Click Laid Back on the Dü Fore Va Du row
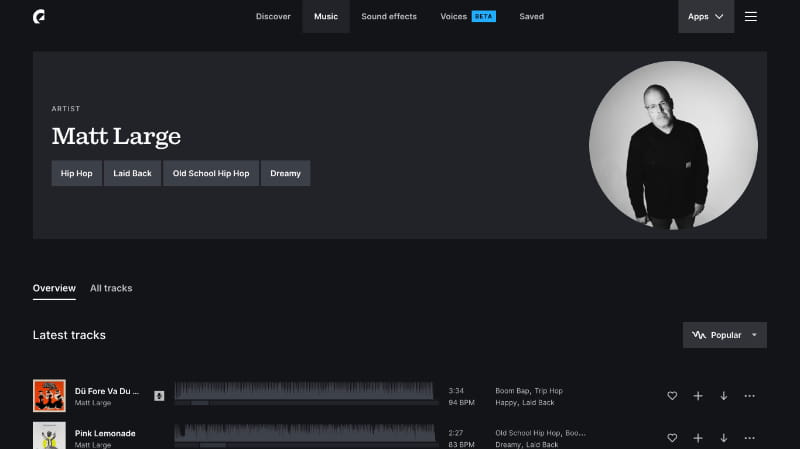Viewport: 800px width, 449px height. click(538, 403)
